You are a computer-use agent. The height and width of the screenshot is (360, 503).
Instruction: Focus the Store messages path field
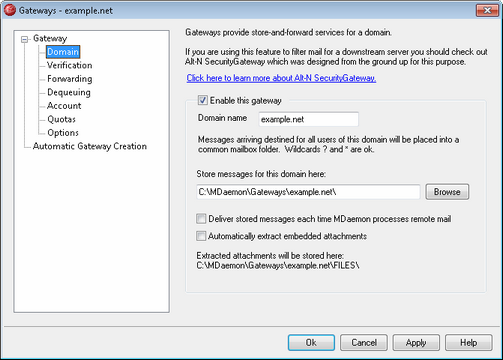(308, 192)
